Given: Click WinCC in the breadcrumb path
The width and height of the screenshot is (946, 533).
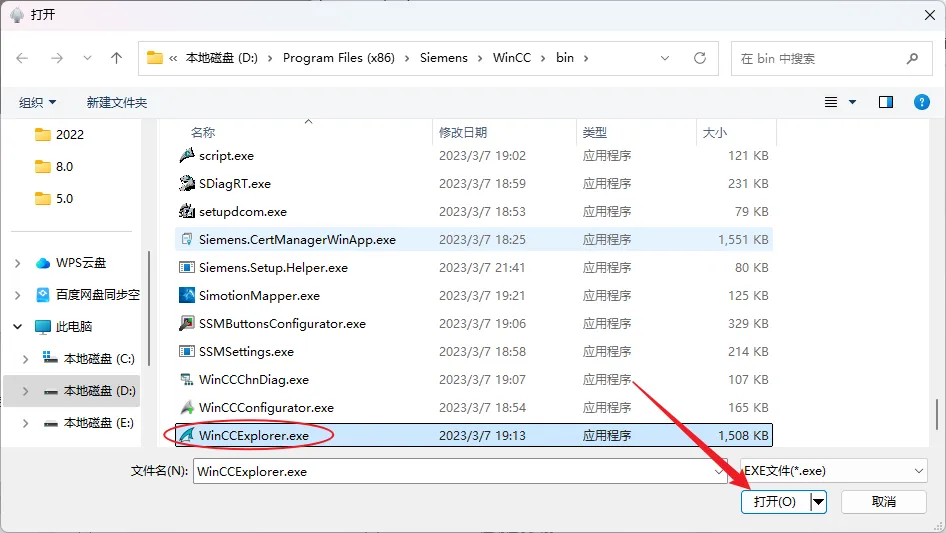Looking at the screenshot, I should click(x=512, y=58).
